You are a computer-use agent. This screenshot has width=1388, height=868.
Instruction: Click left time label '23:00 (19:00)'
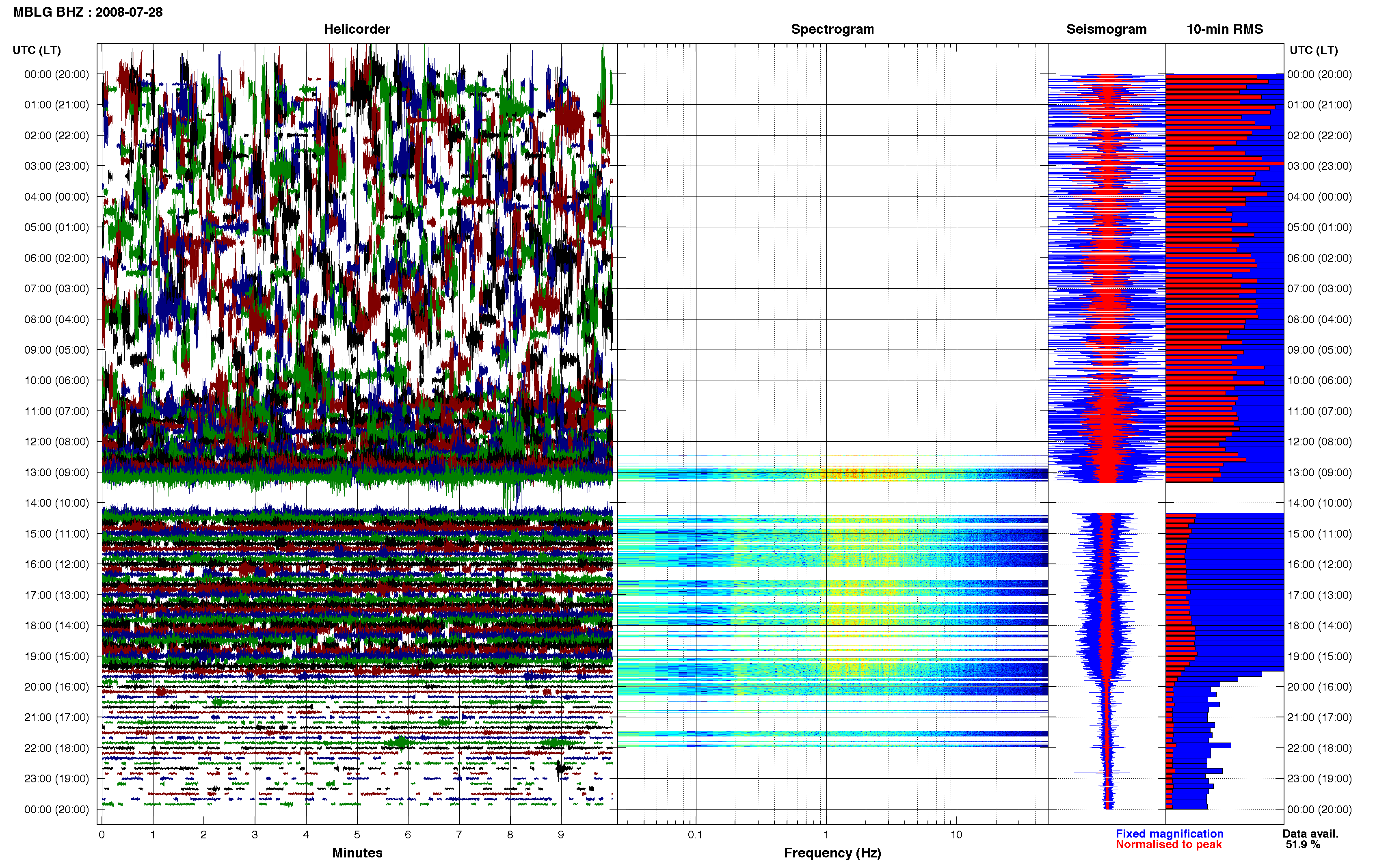coord(56,779)
